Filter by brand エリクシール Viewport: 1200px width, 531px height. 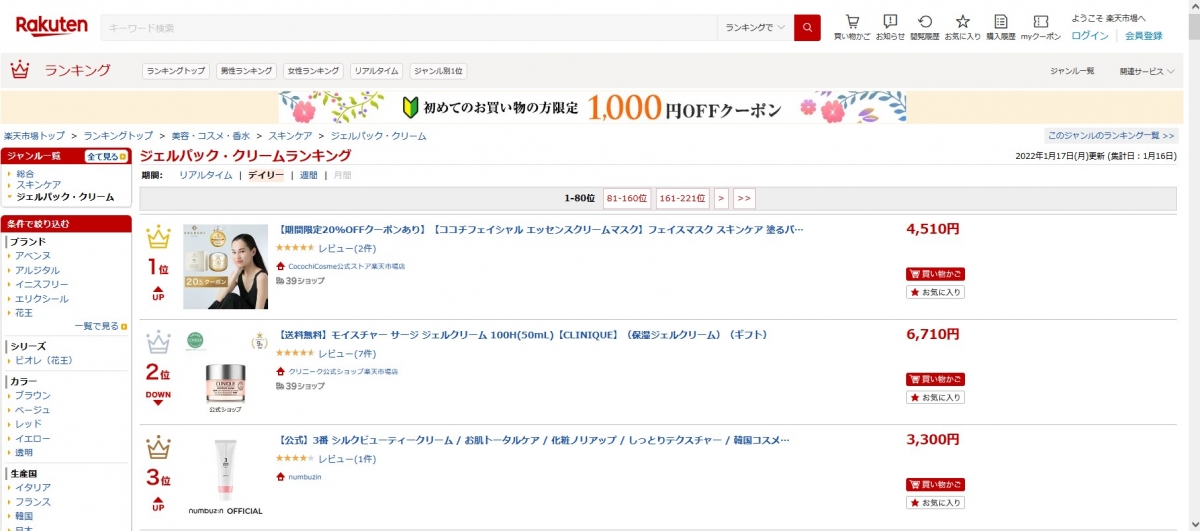coord(41,299)
